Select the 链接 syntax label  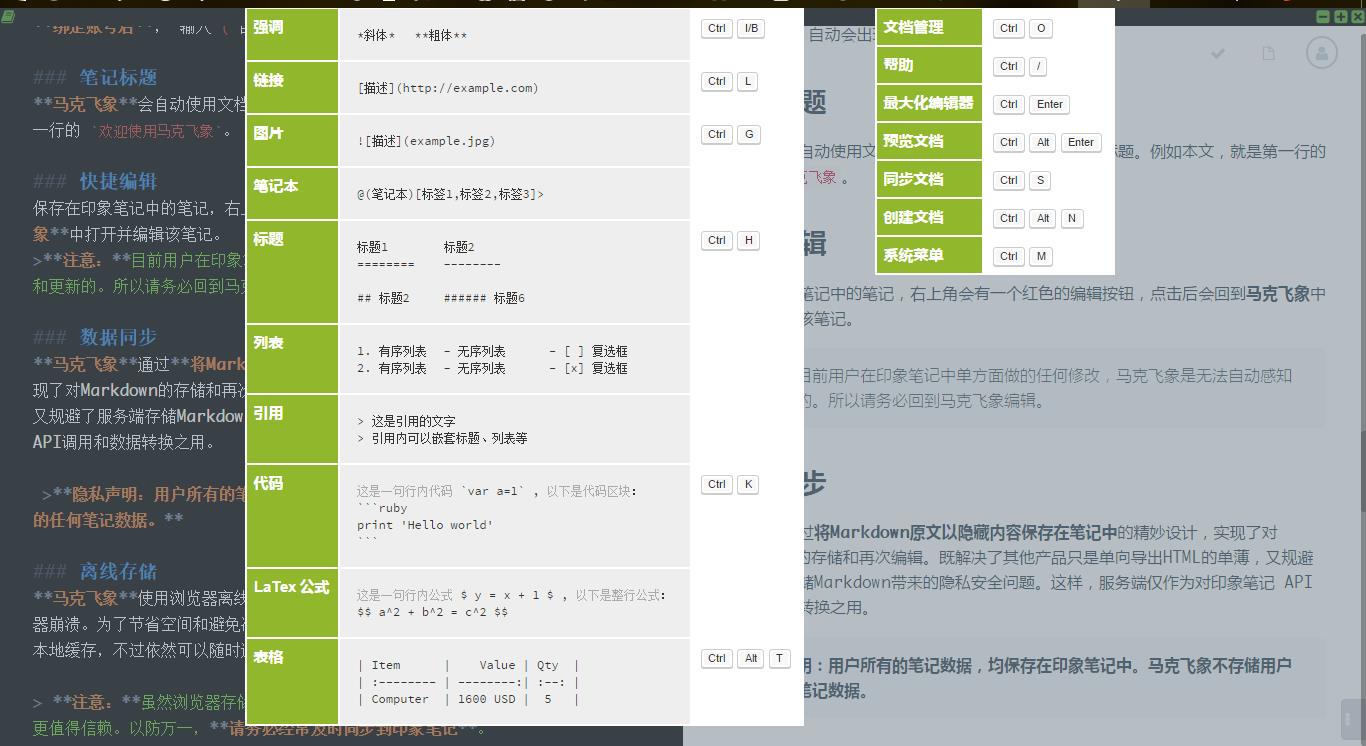(x=268, y=81)
